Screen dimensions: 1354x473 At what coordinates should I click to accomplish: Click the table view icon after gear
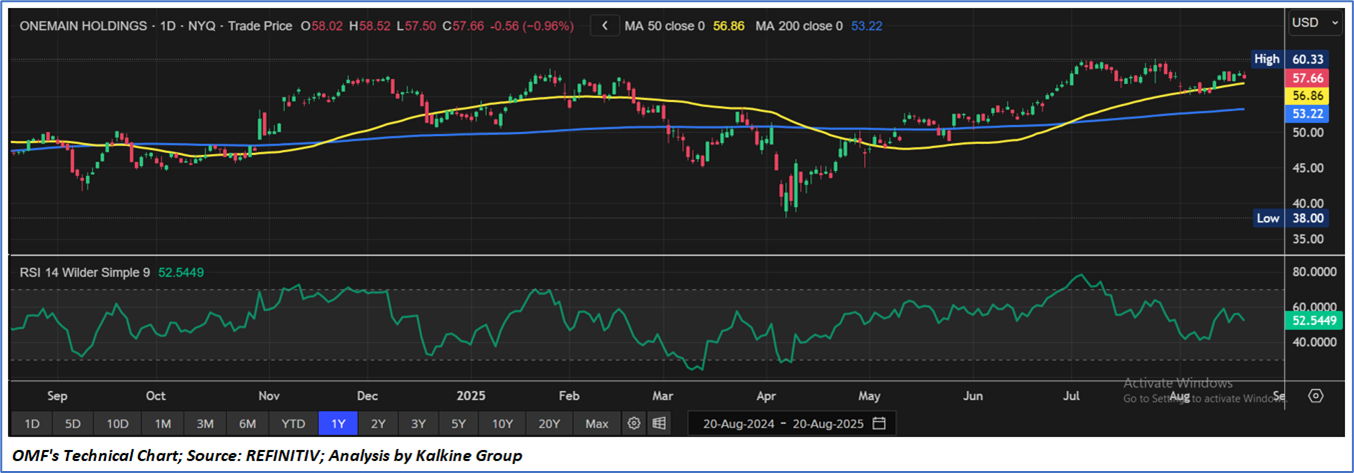click(x=659, y=423)
